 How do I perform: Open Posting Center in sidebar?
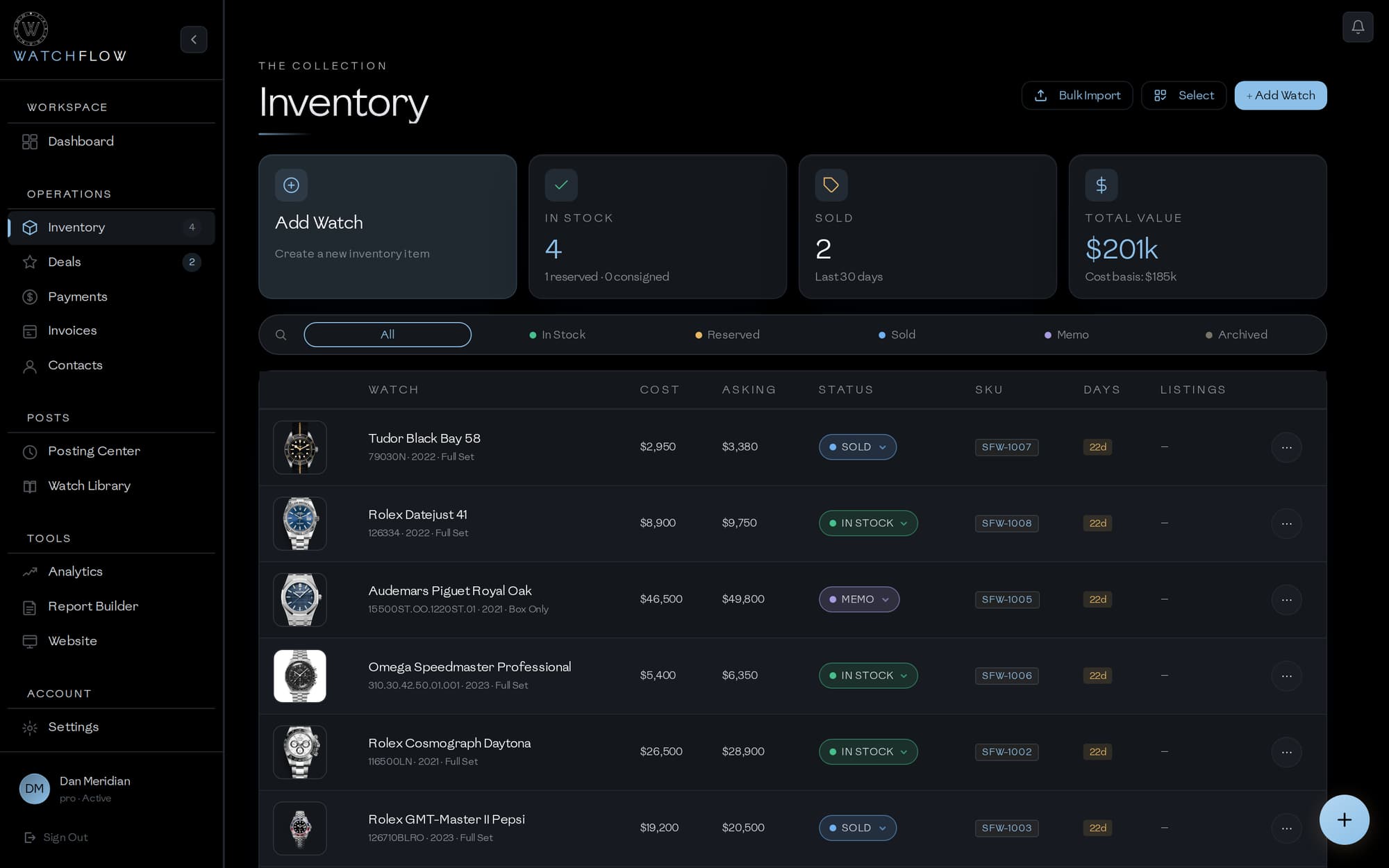[x=111, y=452]
